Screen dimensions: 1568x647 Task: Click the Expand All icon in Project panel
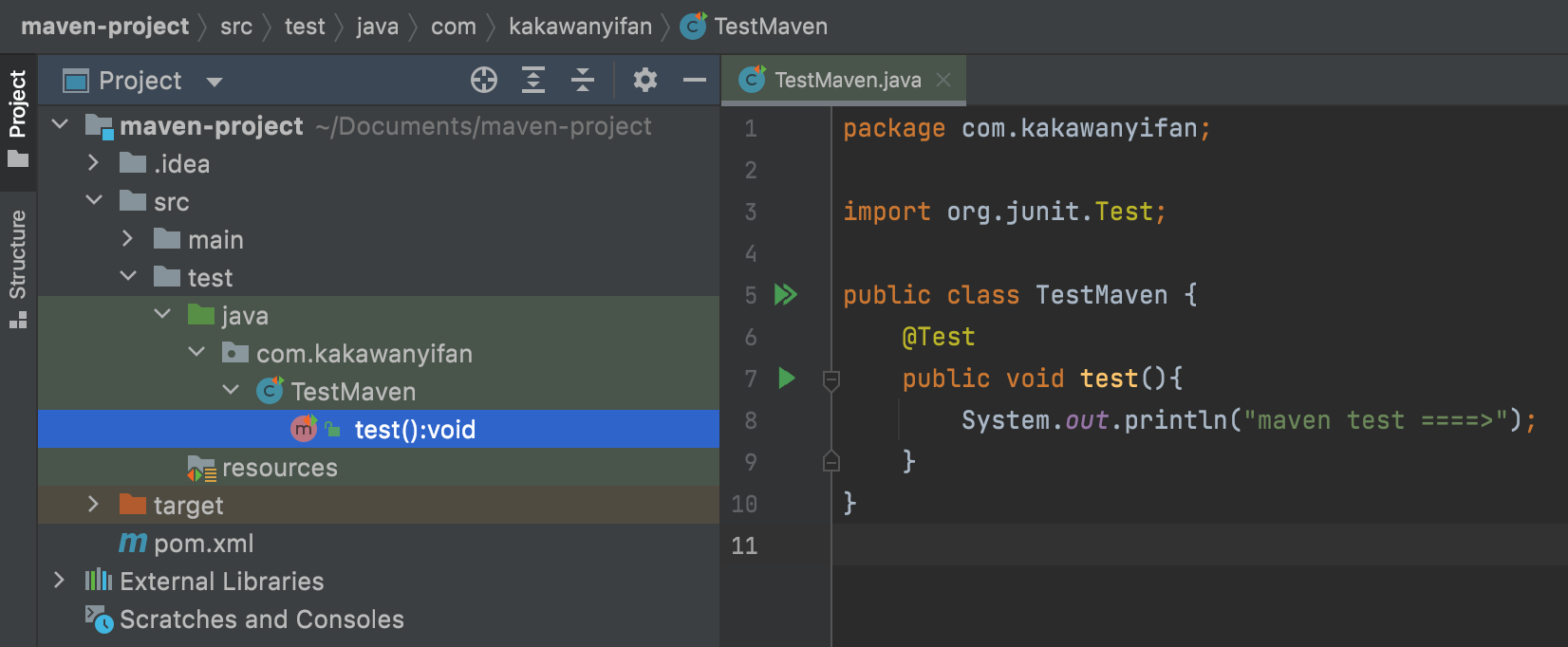coord(533,81)
